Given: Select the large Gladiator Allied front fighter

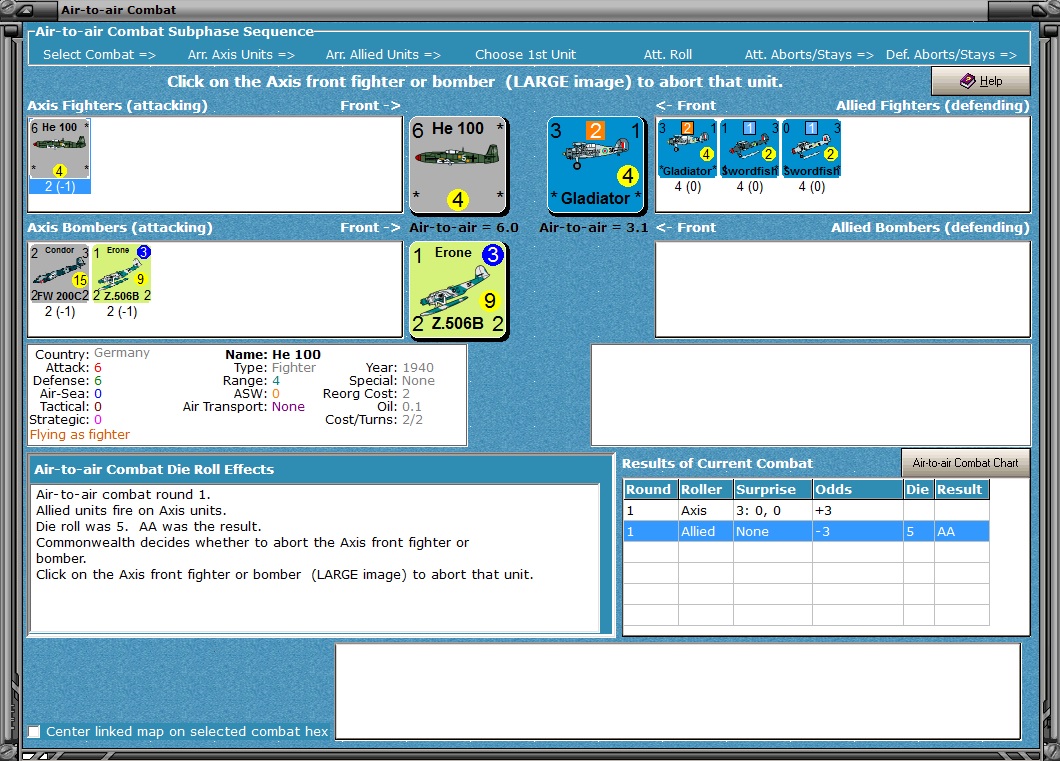Looking at the screenshot, I should click(596, 166).
